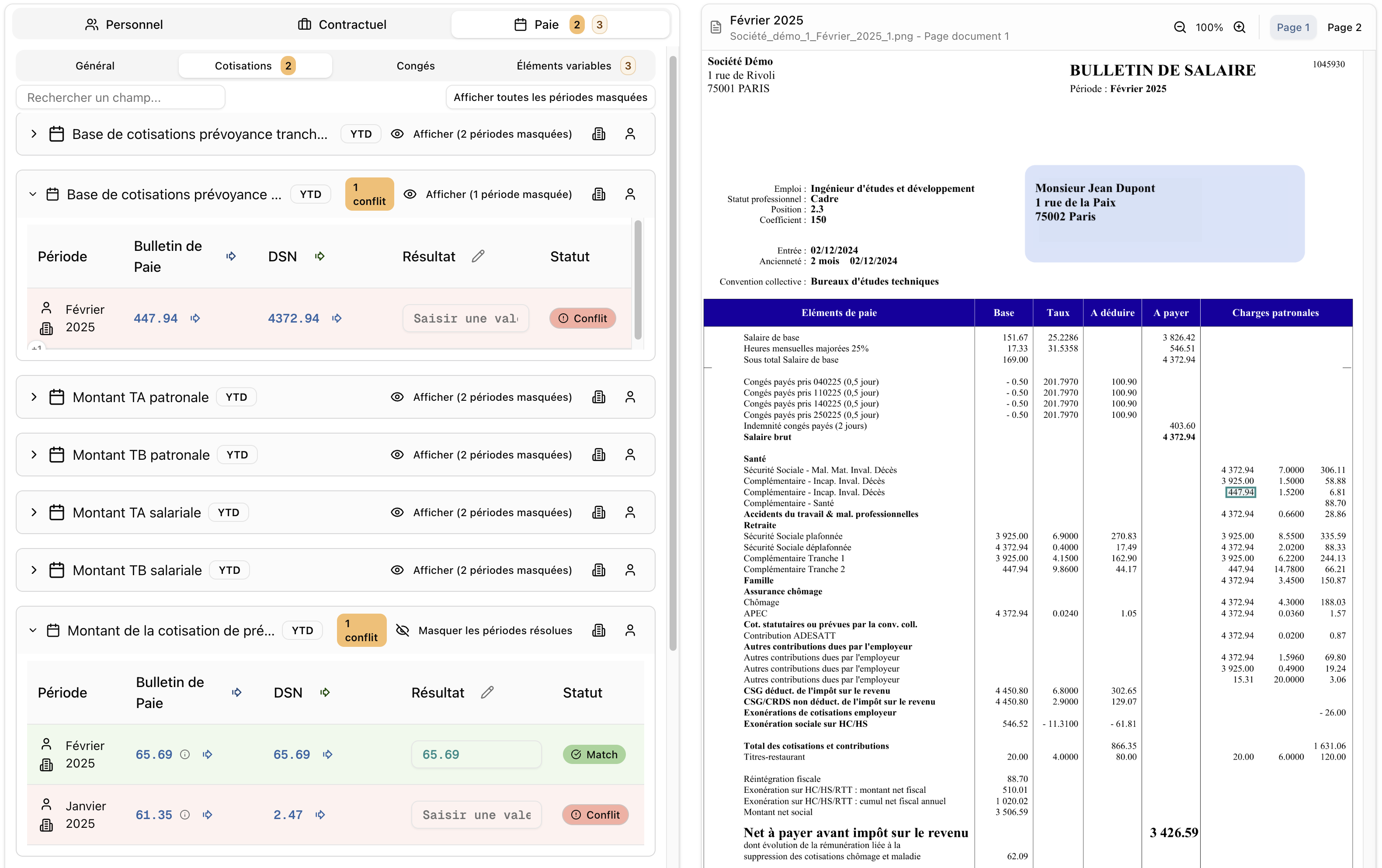Zoom in on the bulletin de salaire

pyautogui.click(x=1240, y=27)
